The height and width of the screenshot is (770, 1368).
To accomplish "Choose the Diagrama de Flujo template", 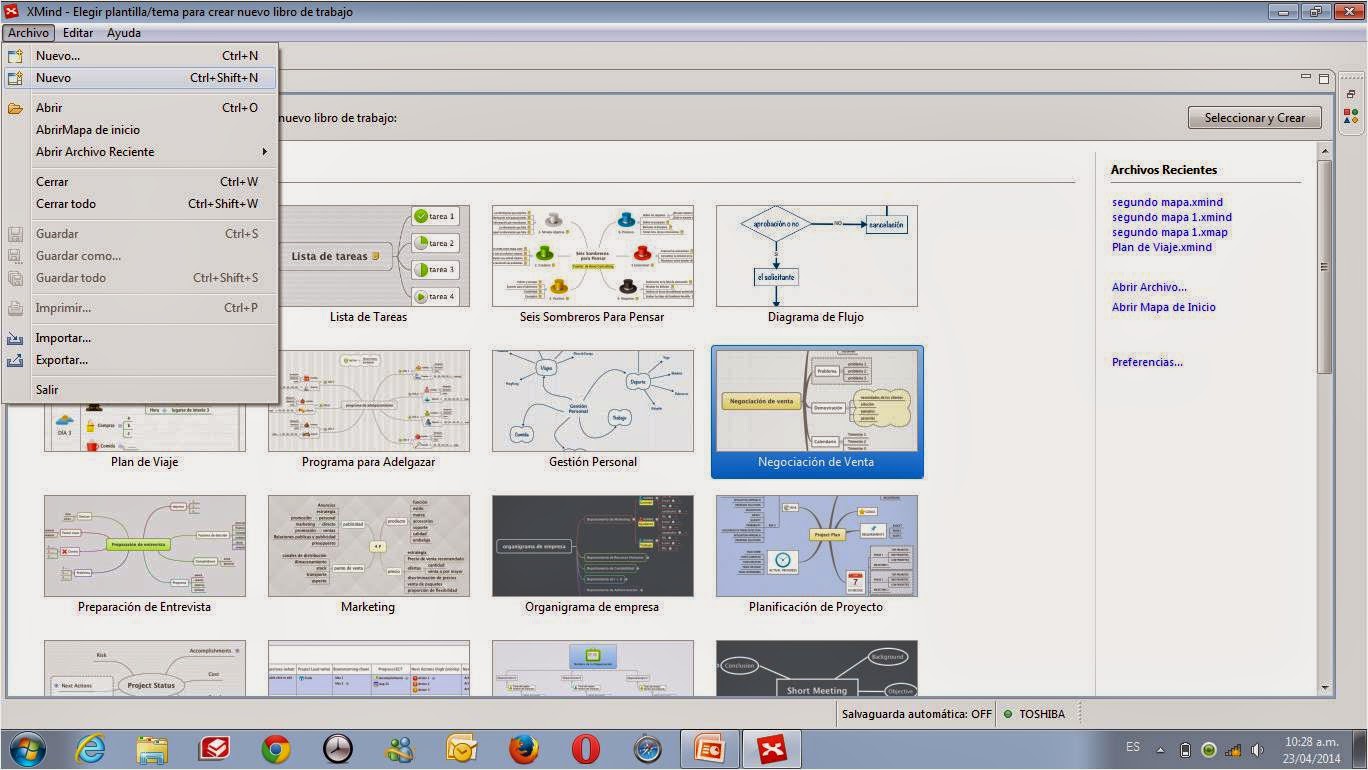I will (816, 255).
